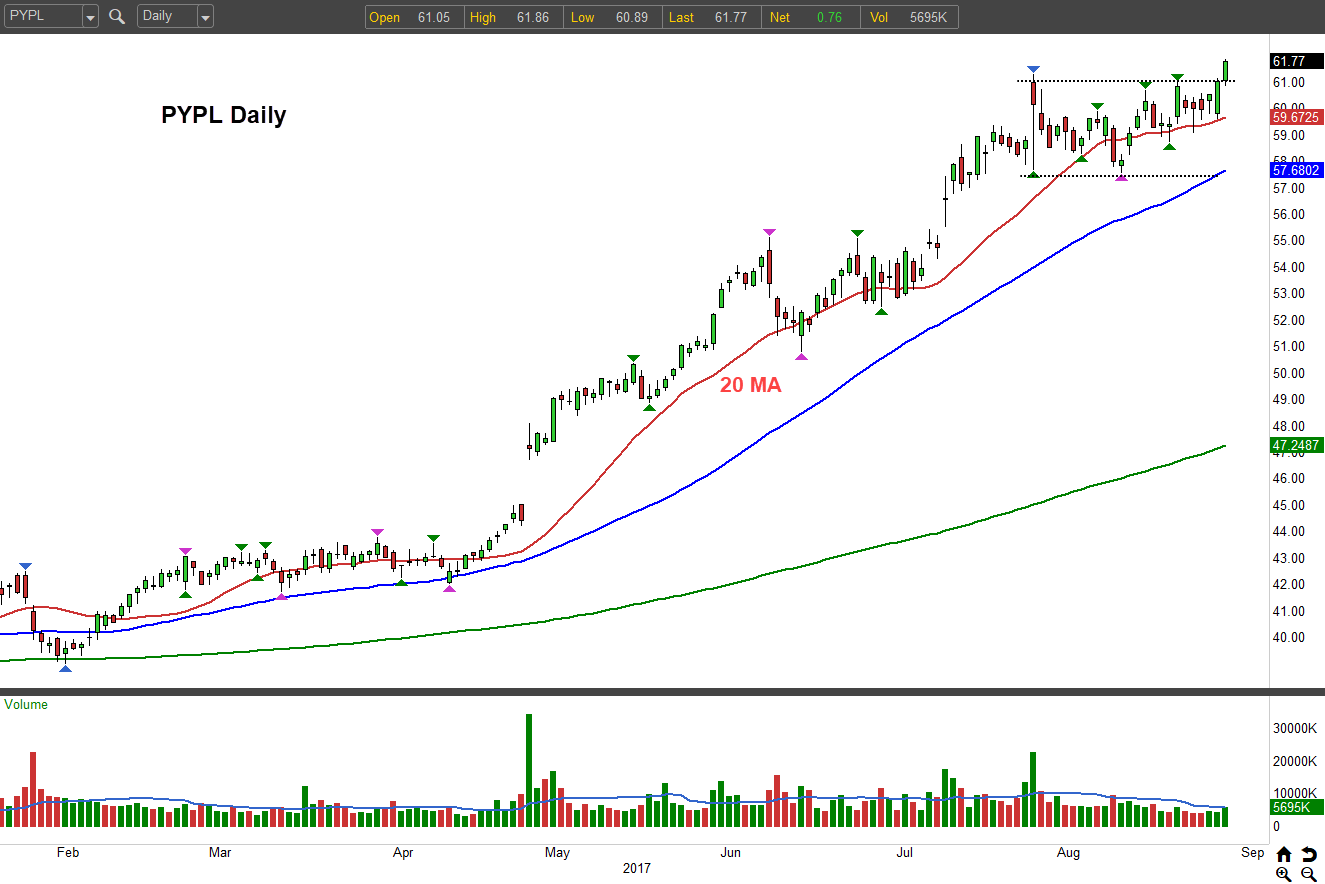Click the 10000K volume axis label

(x=1293, y=794)
